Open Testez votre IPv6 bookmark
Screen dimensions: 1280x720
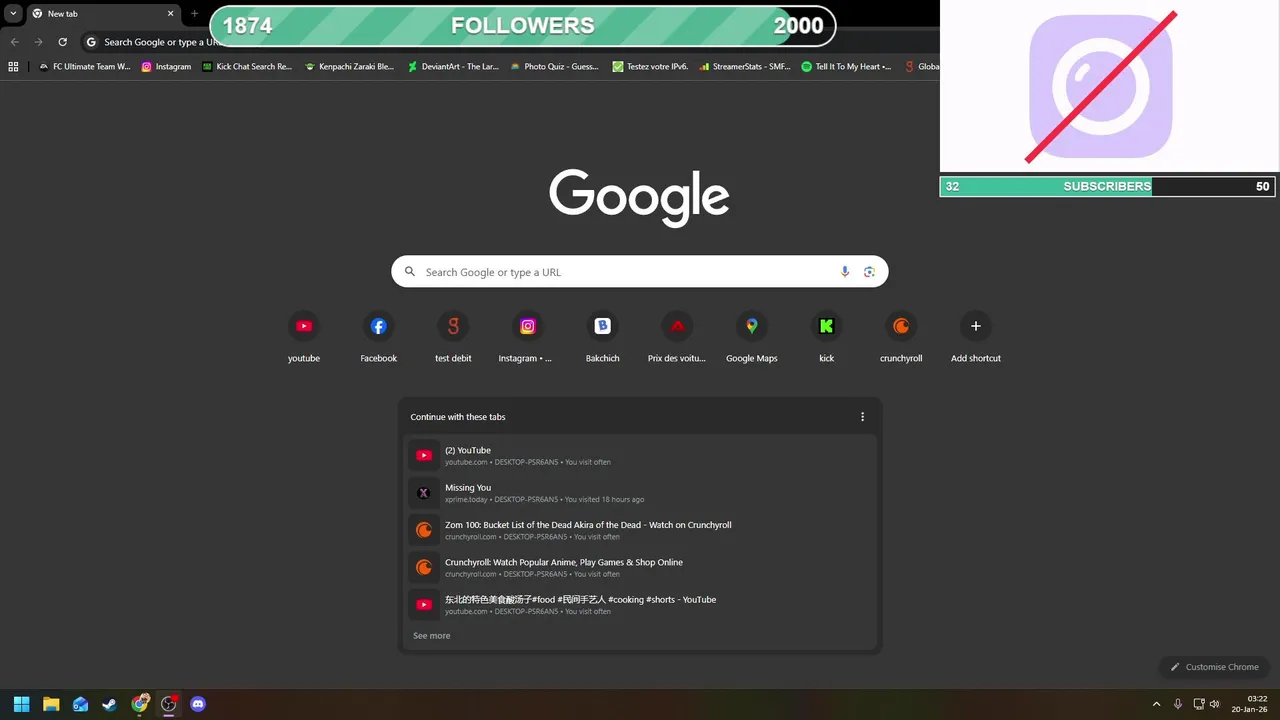click(x=651, y=67)
